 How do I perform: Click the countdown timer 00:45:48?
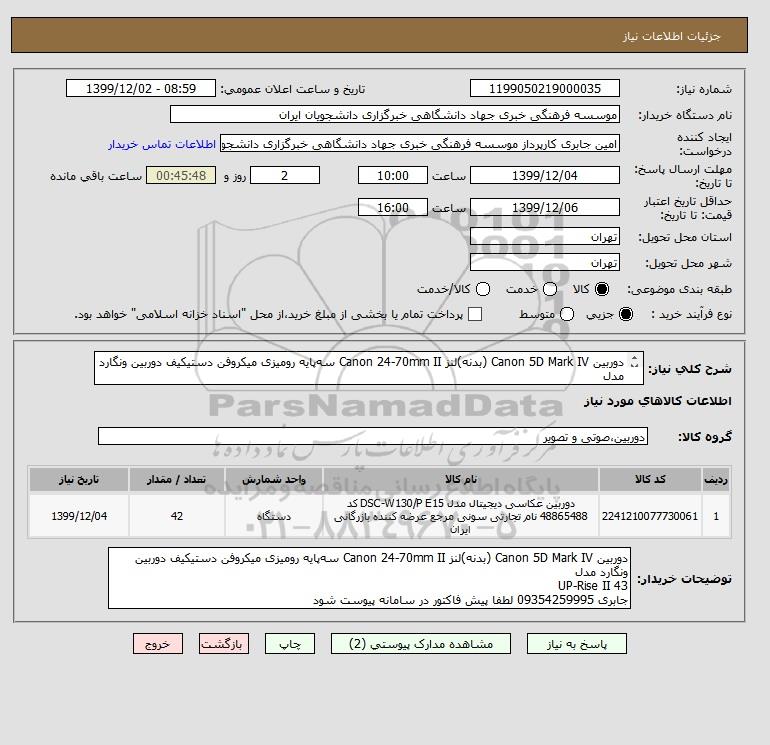(181, 175)
